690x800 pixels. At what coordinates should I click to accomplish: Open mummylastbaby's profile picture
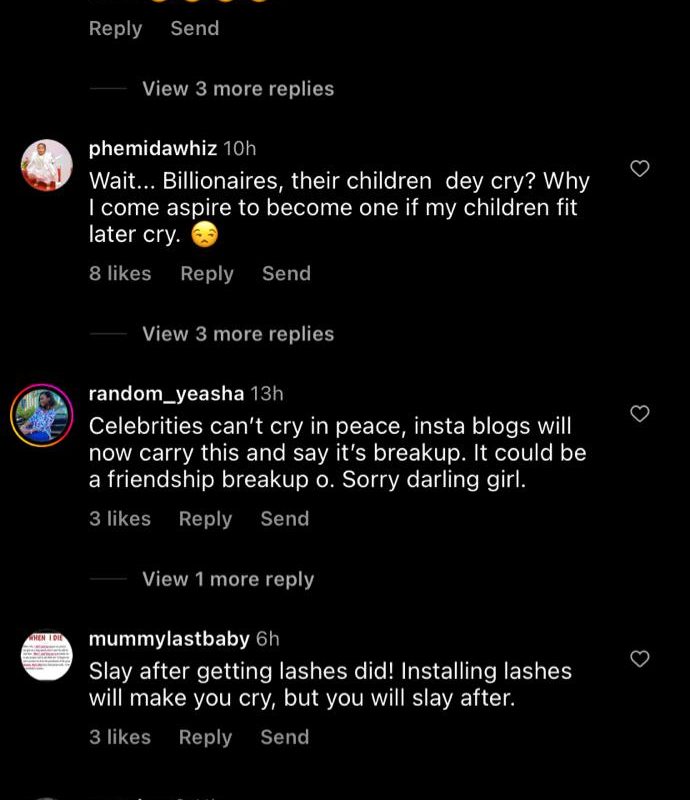(x=47, y=655)
